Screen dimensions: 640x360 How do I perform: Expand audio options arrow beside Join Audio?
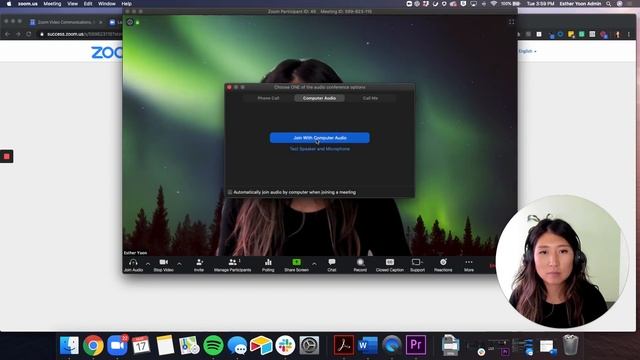(148, 264)
